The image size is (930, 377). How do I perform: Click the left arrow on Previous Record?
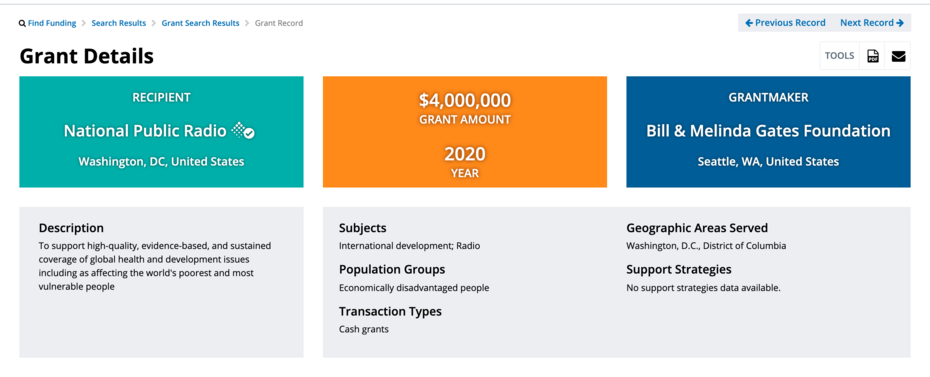click(x=749, y=23)
